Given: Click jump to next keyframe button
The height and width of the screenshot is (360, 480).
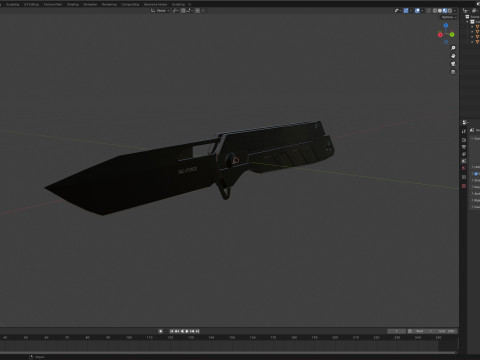Looking at the screenshot, I should click(x=192, y=331).
